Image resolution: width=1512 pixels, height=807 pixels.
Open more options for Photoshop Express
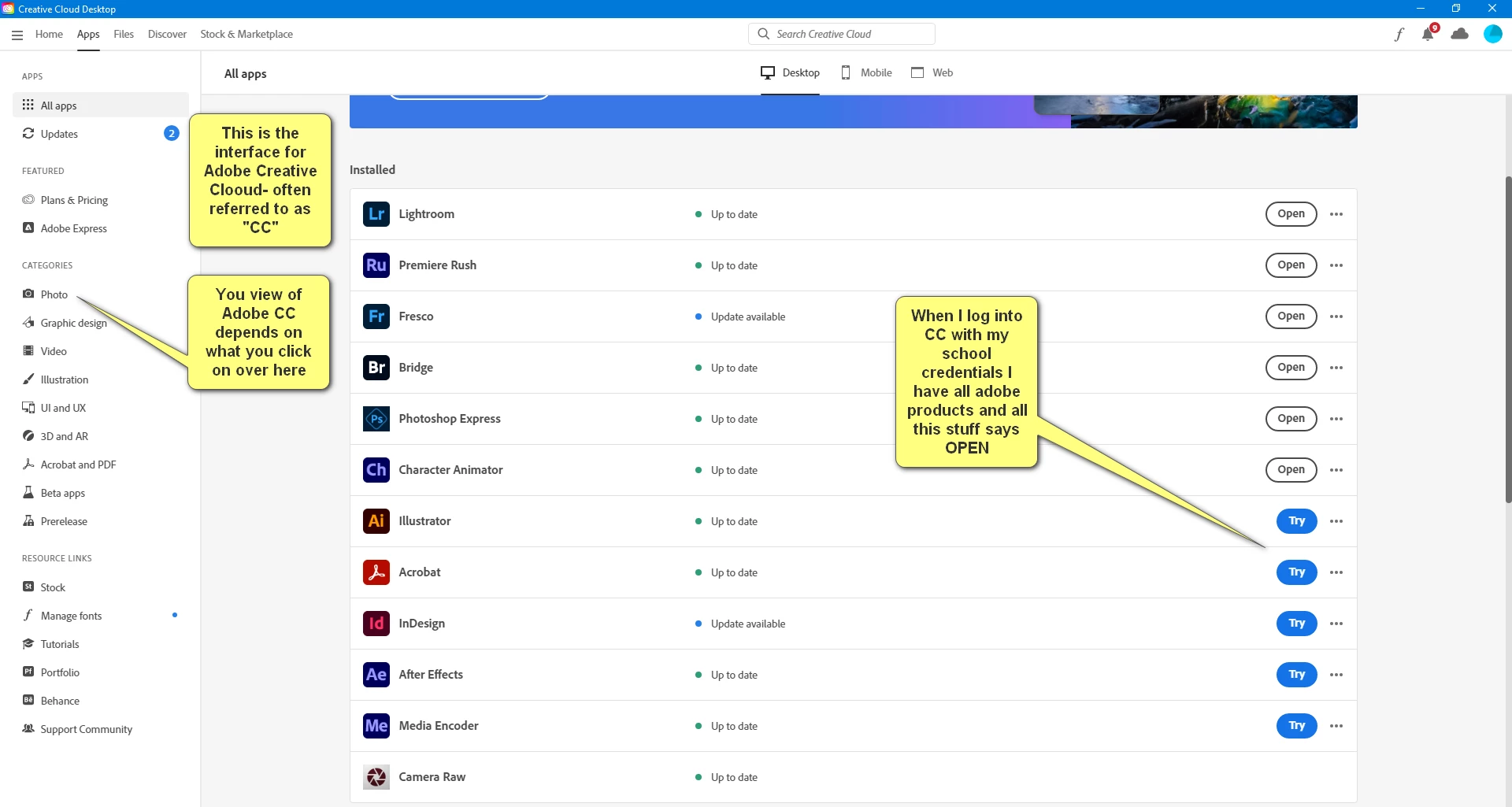click(1336, 419)
